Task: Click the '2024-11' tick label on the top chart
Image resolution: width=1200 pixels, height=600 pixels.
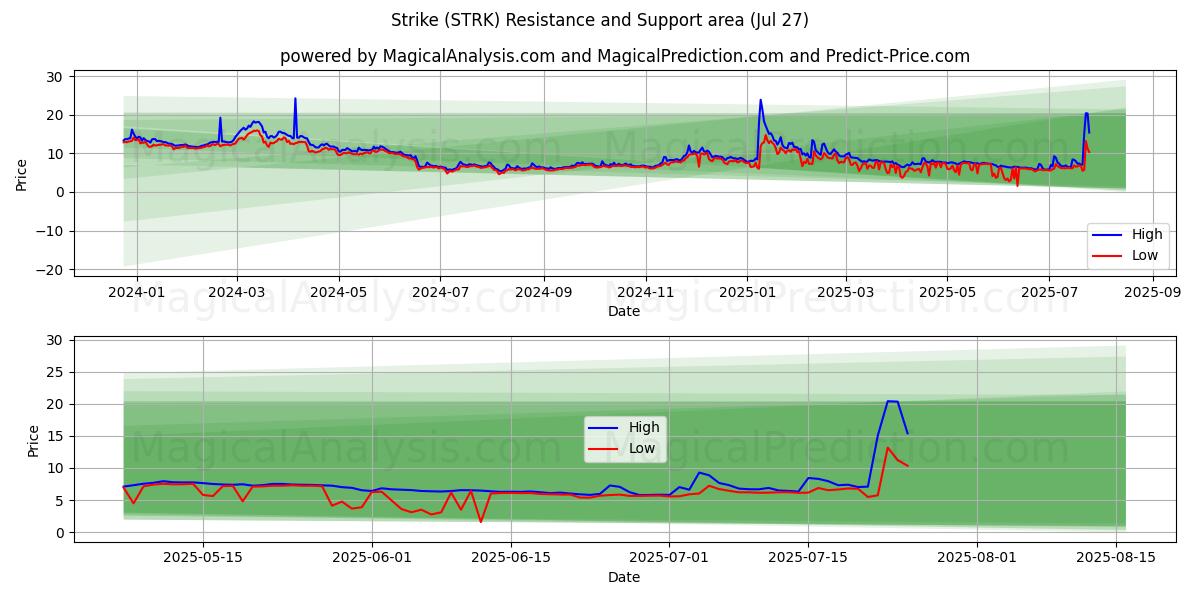Action: [645, 293]
